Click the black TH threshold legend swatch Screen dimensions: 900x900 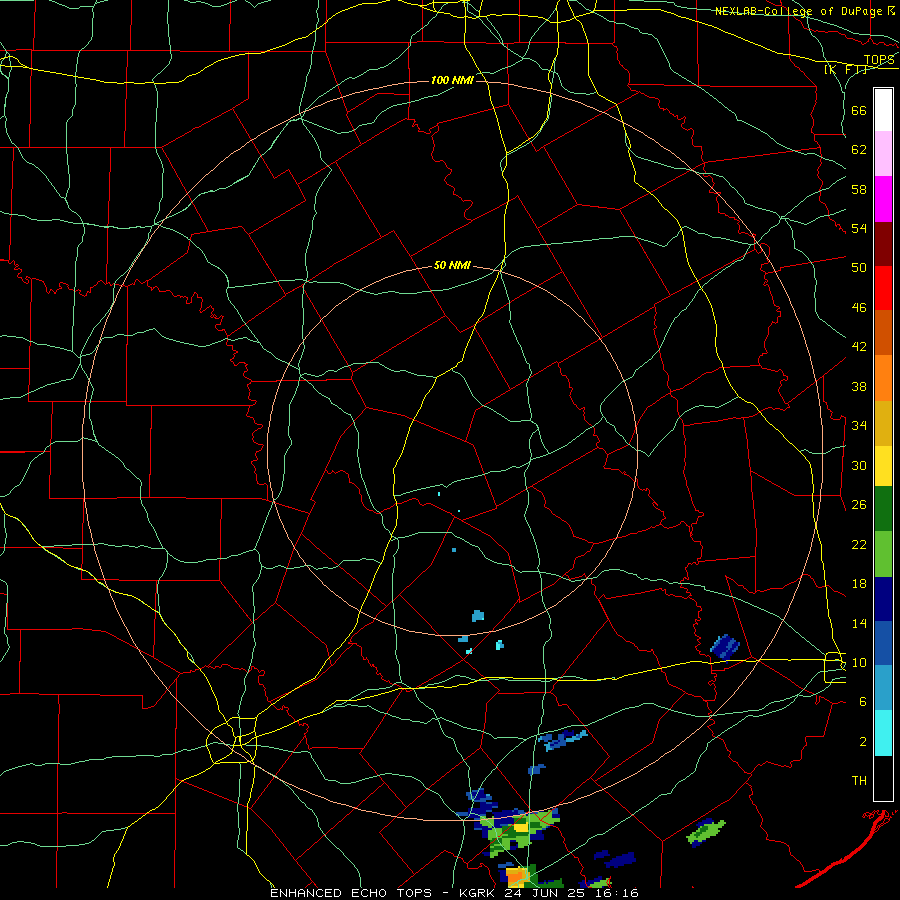[883, 778]
